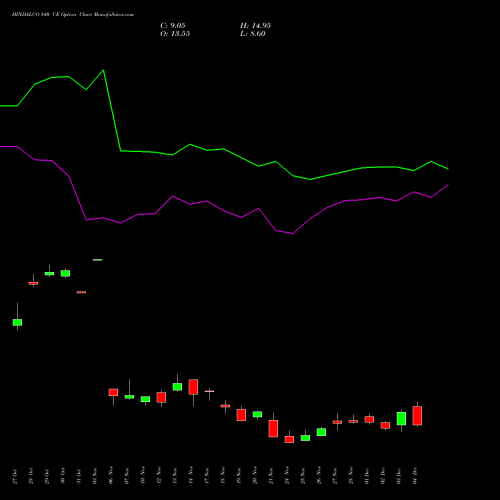Click the flat red candlestick above 31 Oct

coord(81,292)
